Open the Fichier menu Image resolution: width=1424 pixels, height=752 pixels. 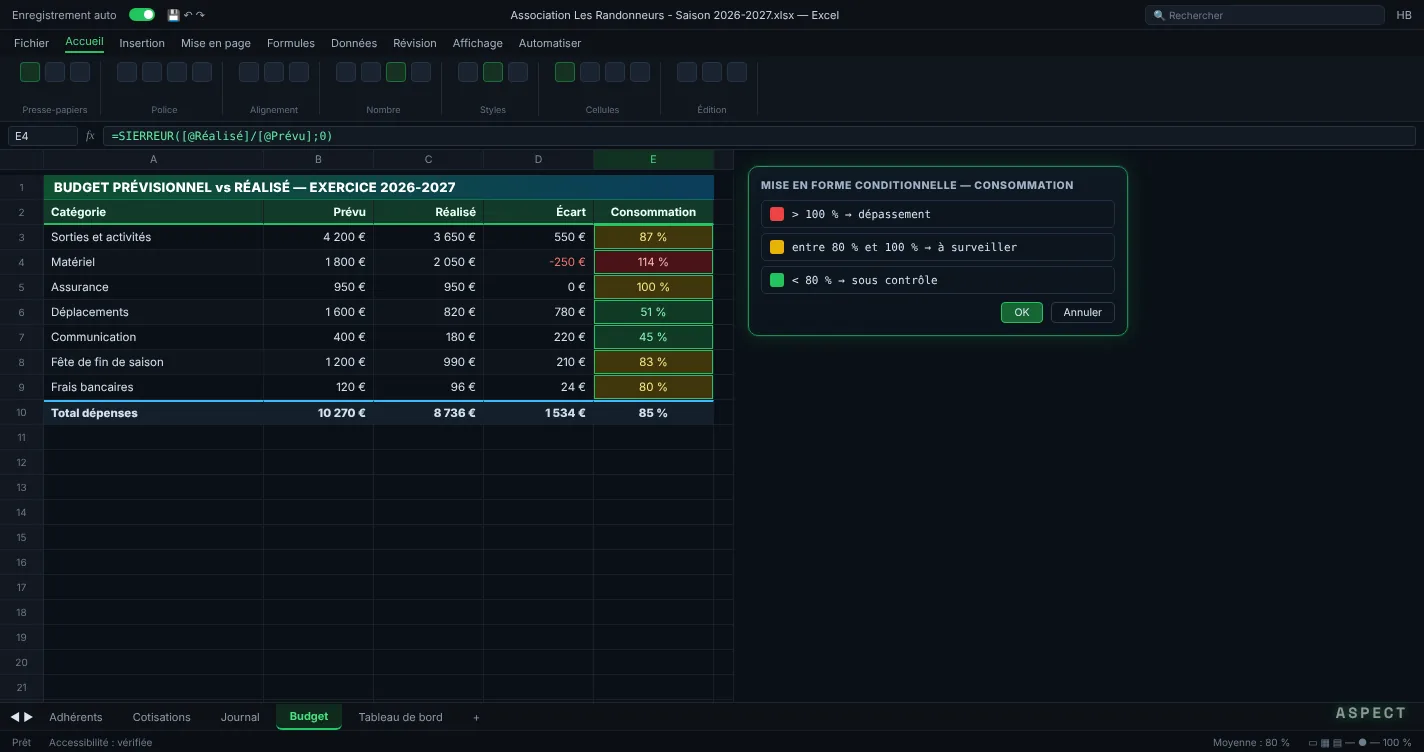pos(31,43)
